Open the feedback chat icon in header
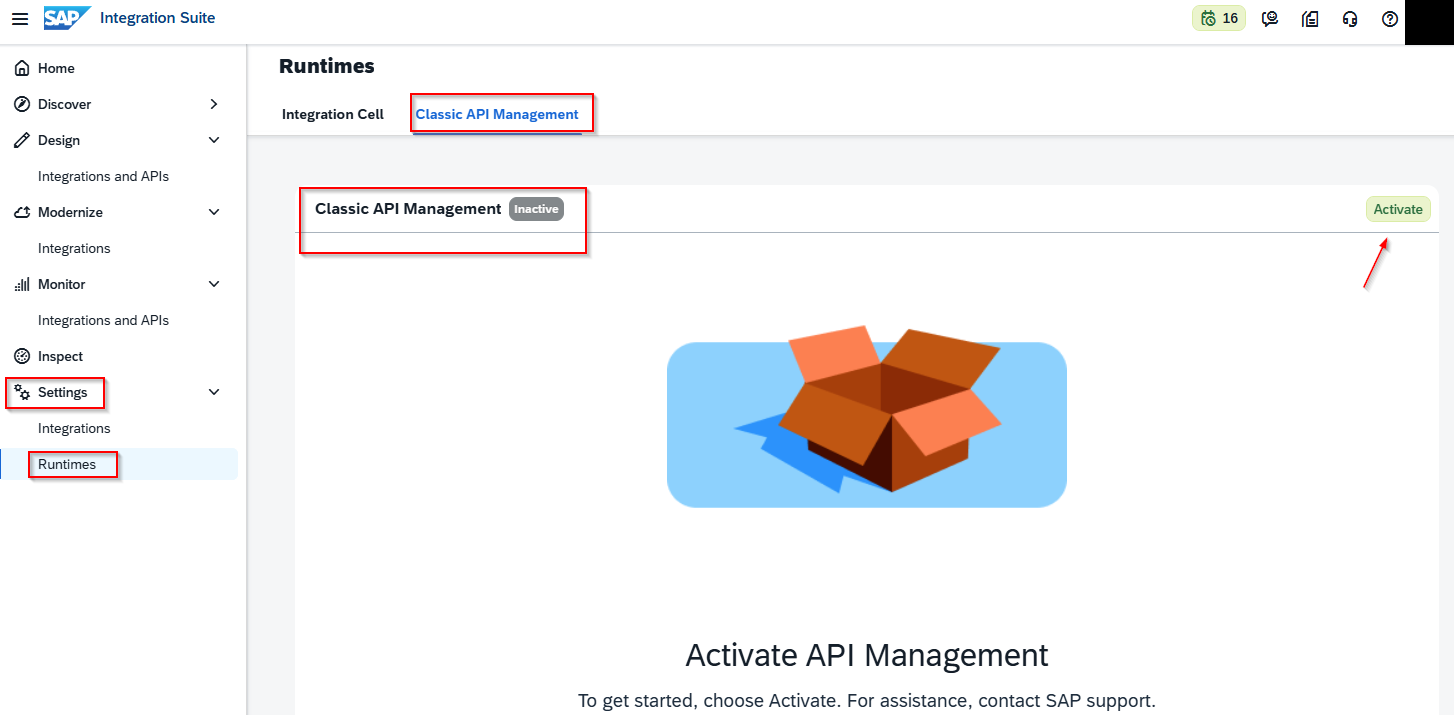The width and height of the screenshot is (1454, 715). tap(1270, 18)
